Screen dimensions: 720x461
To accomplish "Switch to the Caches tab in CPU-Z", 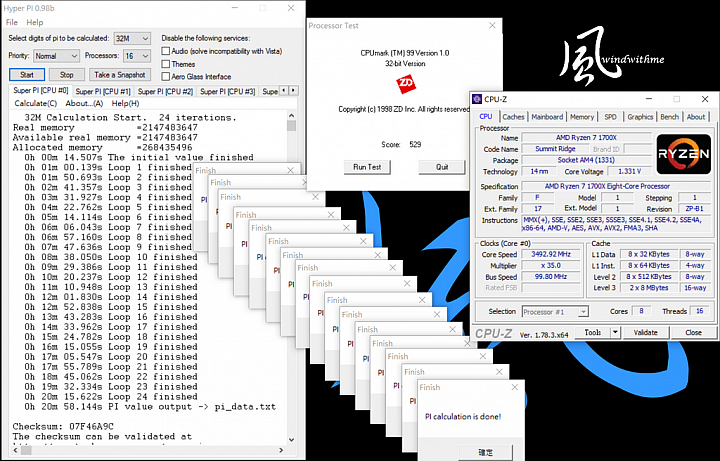I will pos(513,117).
